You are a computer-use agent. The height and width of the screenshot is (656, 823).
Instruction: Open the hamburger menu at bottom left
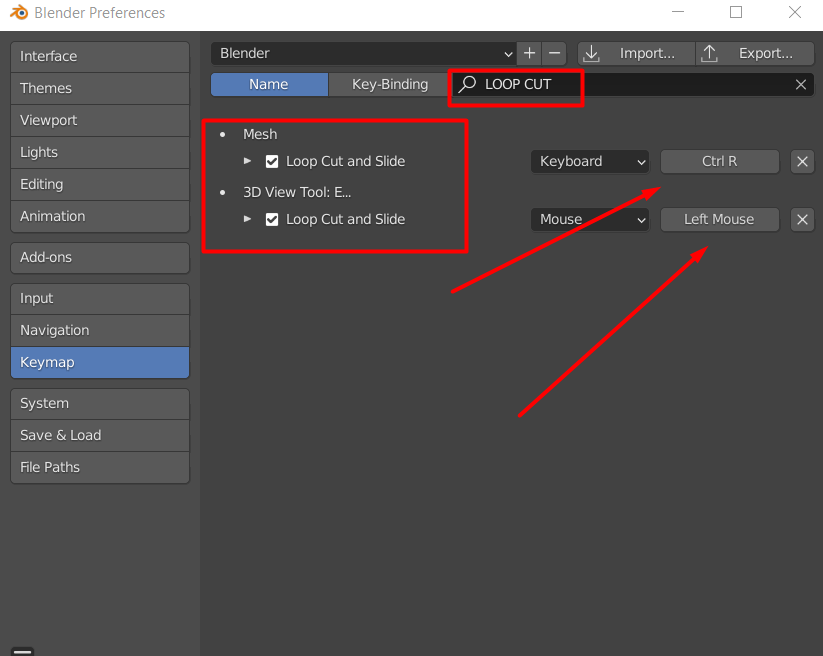point(23,651)
